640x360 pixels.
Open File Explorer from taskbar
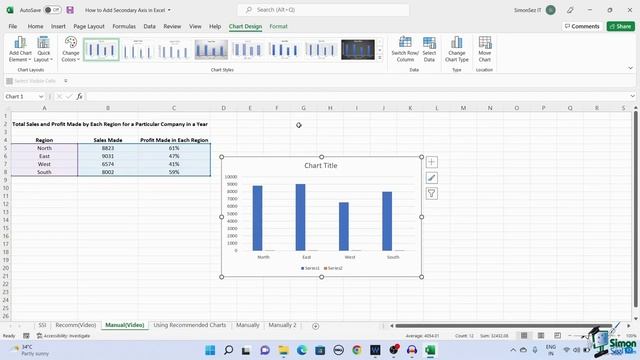coord(283,350)
